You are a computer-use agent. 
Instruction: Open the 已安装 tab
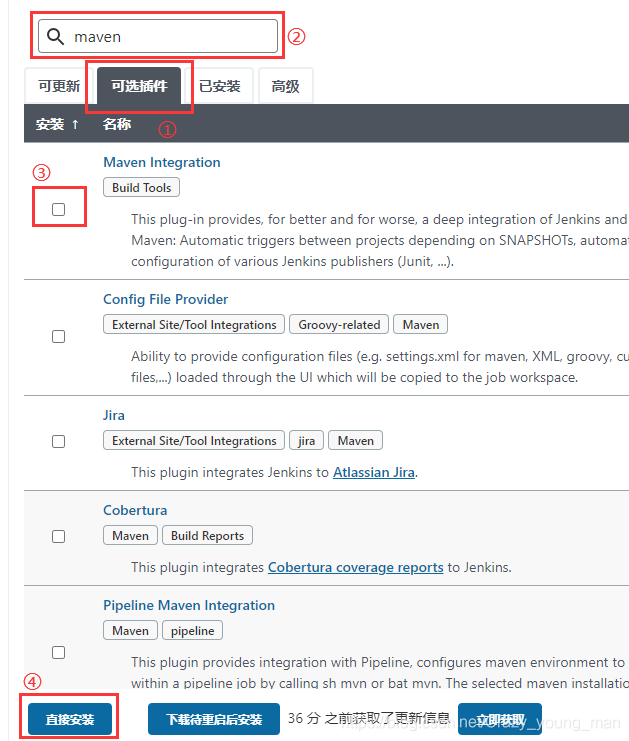click(x=220, y=86)
